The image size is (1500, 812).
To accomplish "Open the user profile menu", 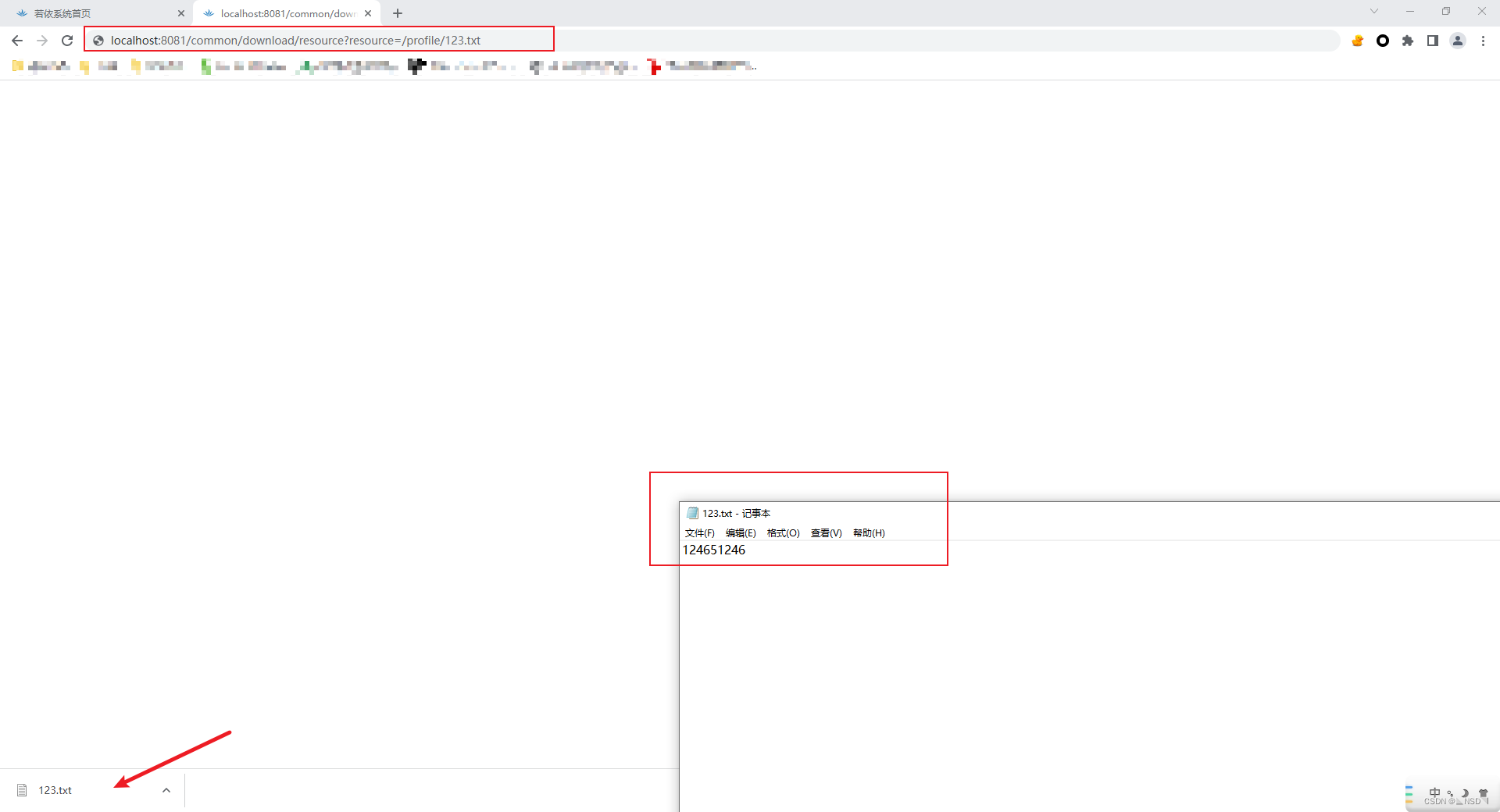I will pyautogui.click(x=1458, y=41).
